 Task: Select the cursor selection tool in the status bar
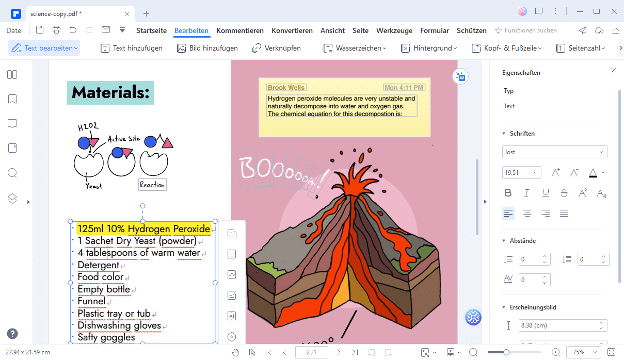[252, 352]
